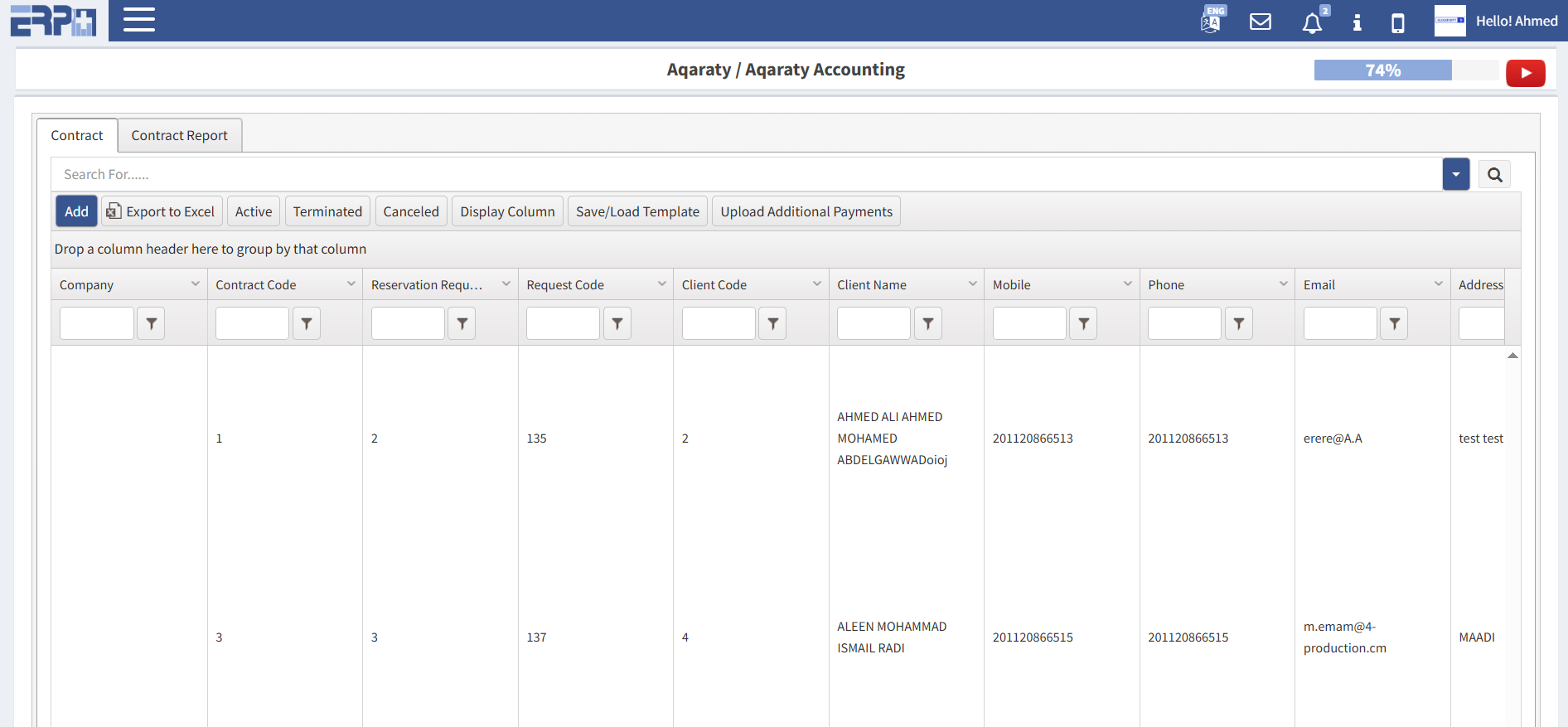The width and height of the screenshot is (1568, 727).
Task: Open the Contract Code column menu
Action: tap(351, 284)
